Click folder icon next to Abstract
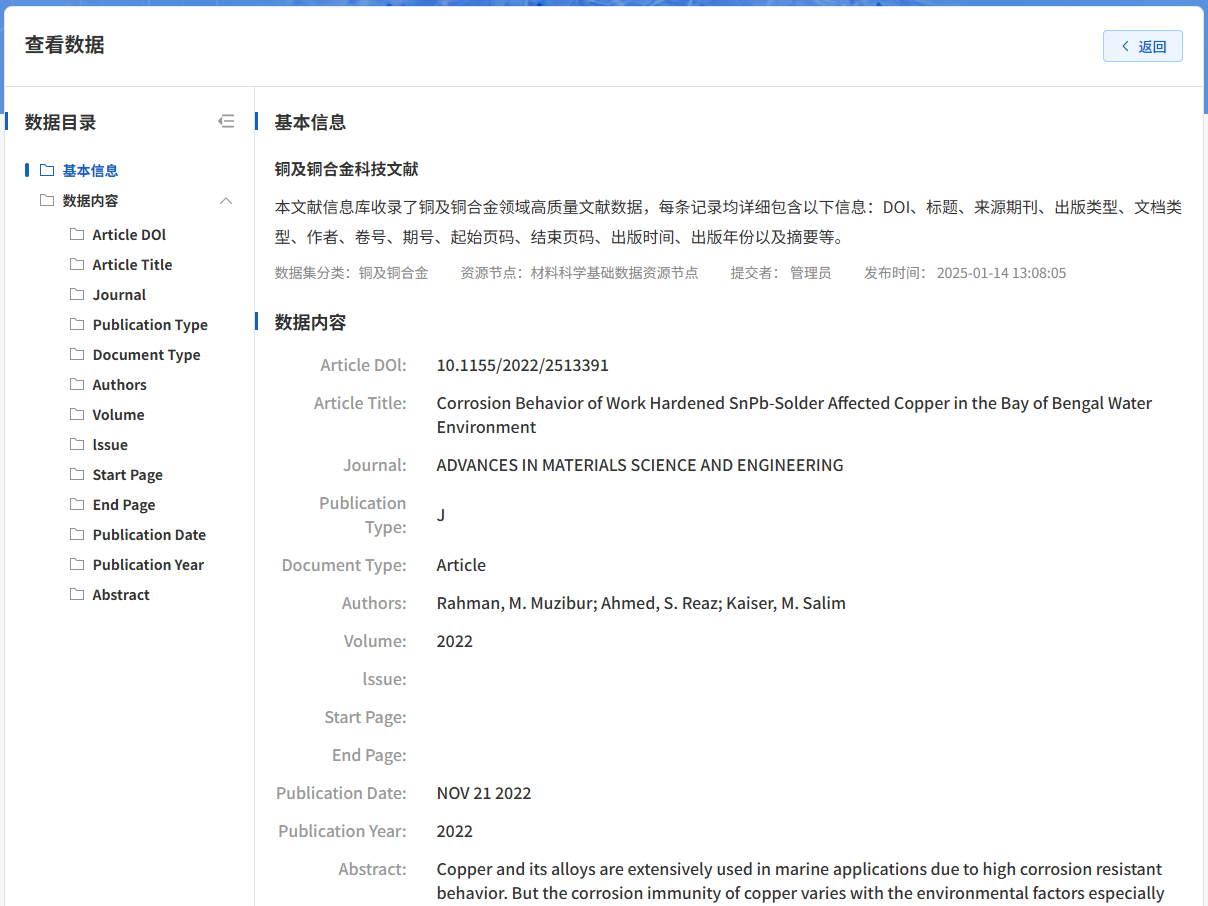The width and height of the screenshot is (1208, 906). pyautogui.click(x=77, y=595)
